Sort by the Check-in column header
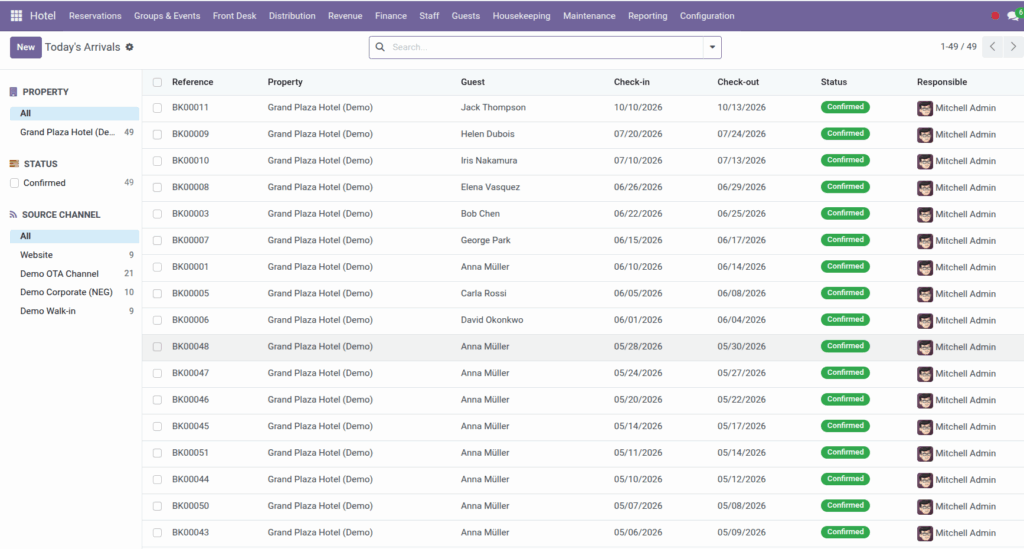 click(x=632, y=82)
